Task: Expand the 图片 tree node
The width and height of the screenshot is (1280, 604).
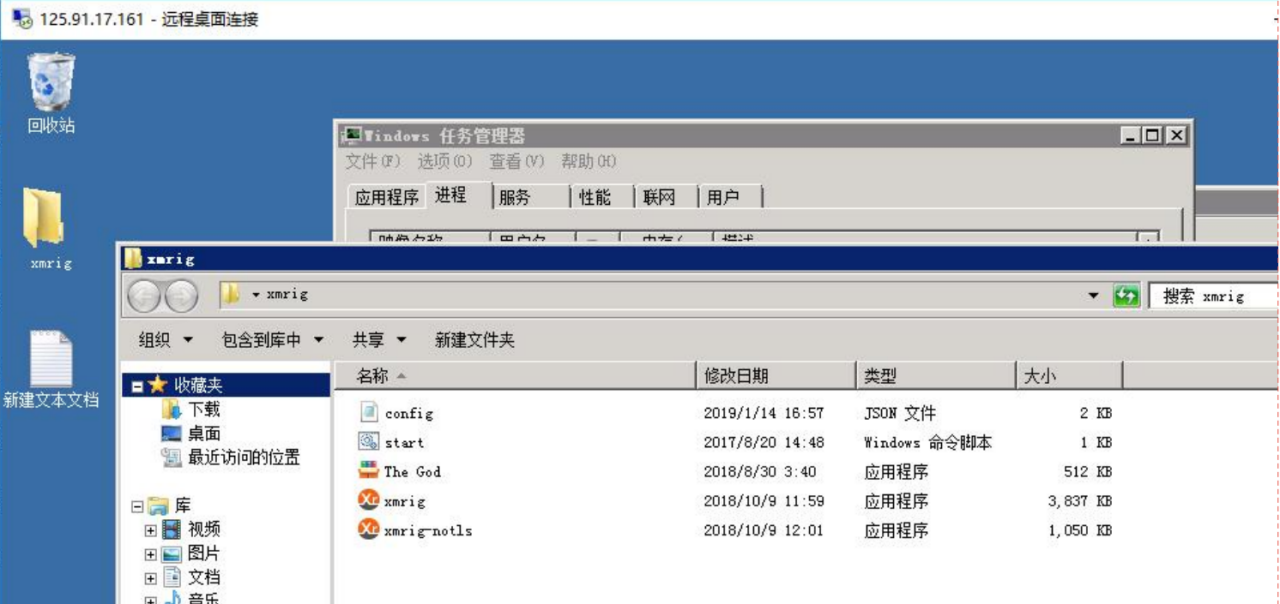Action: point(151,554)
